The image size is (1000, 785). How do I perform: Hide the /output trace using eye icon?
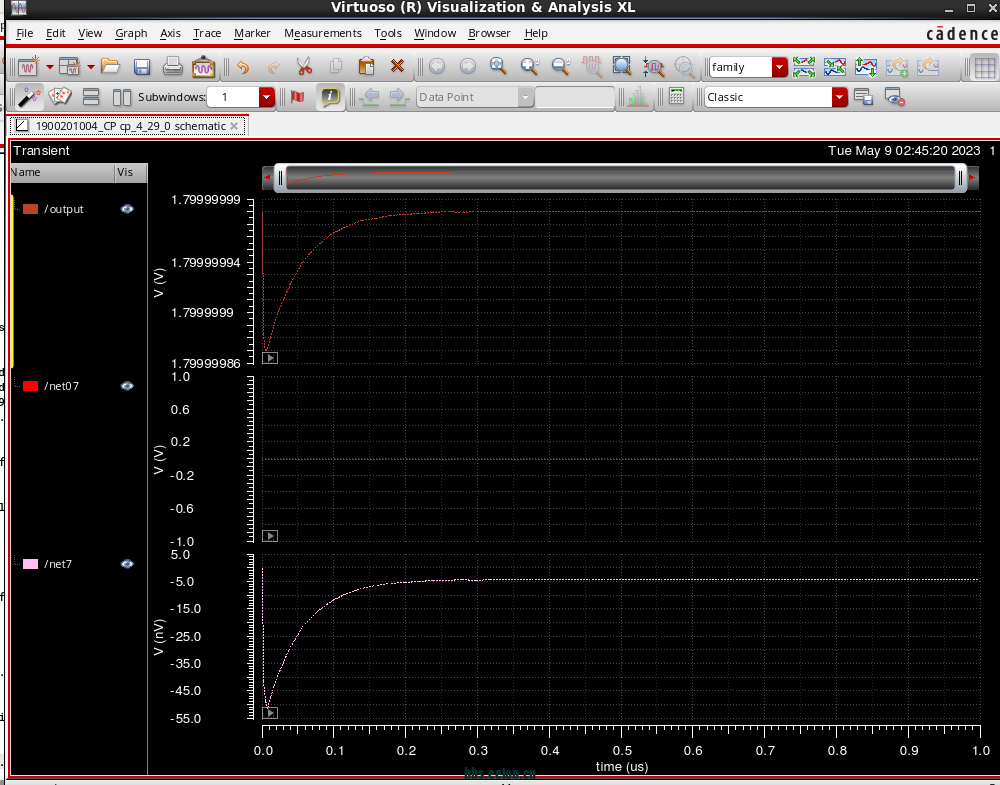point(127,209)
